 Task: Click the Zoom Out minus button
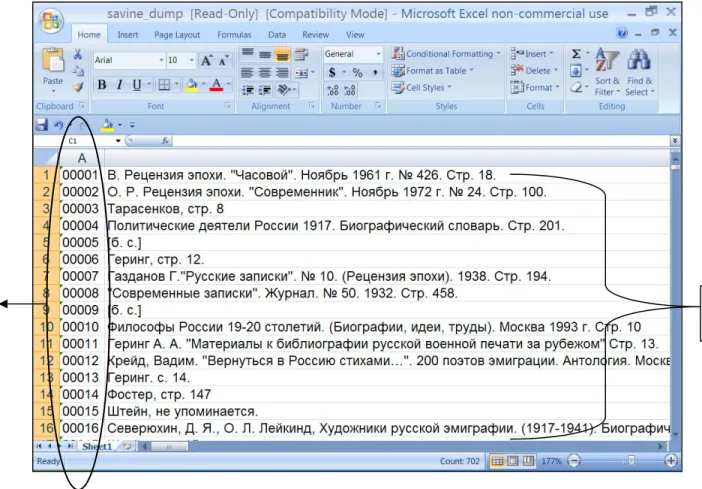click(574, 460)
